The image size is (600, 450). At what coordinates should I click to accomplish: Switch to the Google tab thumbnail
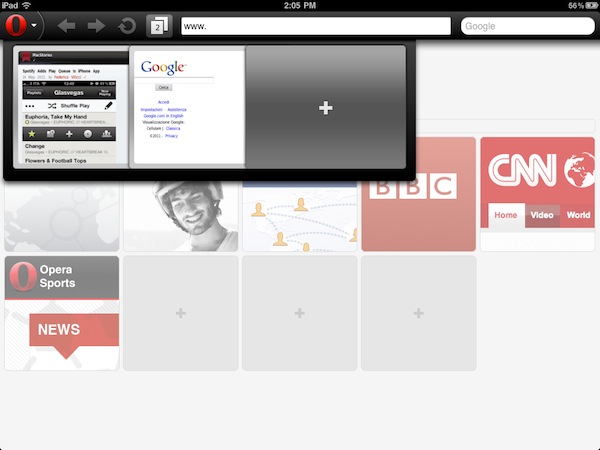click(187, 108)
